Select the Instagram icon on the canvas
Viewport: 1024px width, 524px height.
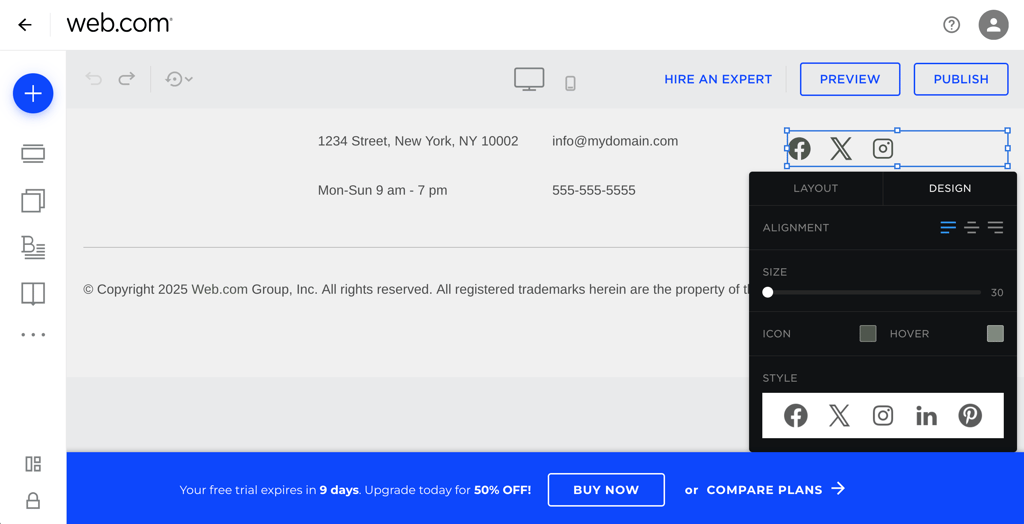pyautogui.click(x=883, y=149)
